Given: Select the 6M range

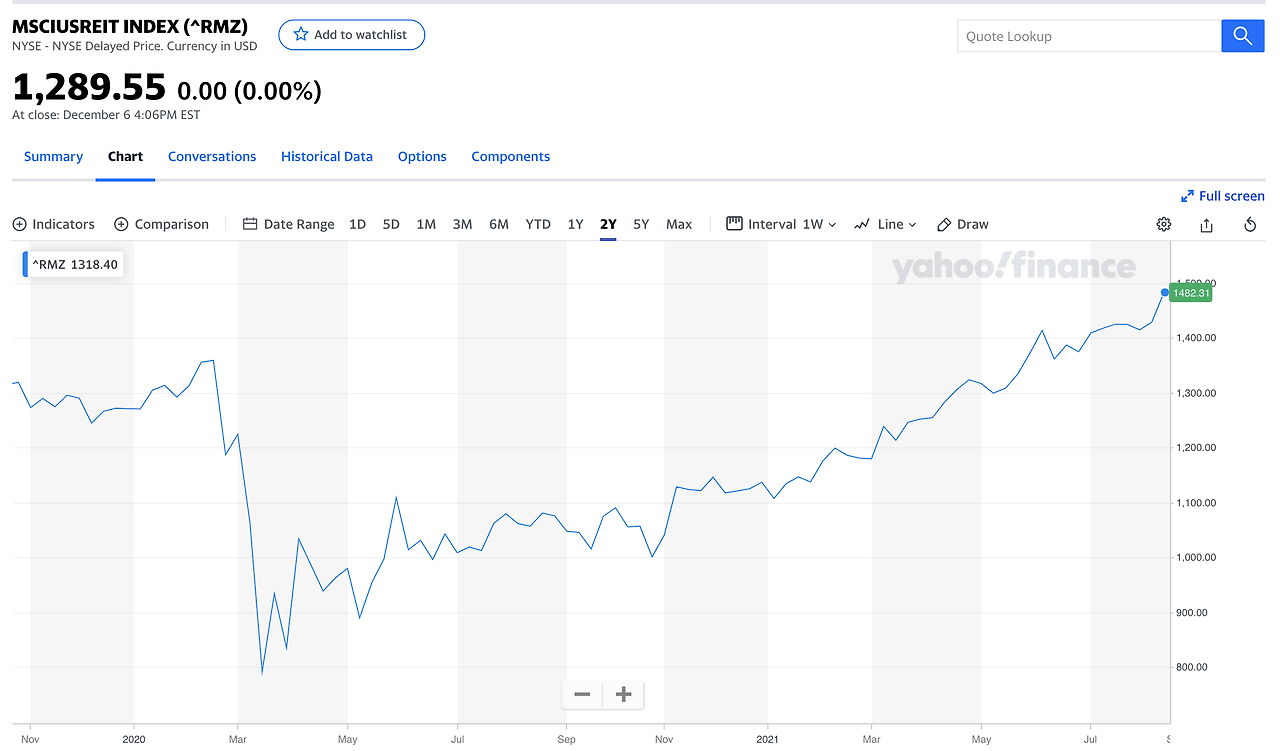Looking at the screenshot, I should click(x=499, y=224).
